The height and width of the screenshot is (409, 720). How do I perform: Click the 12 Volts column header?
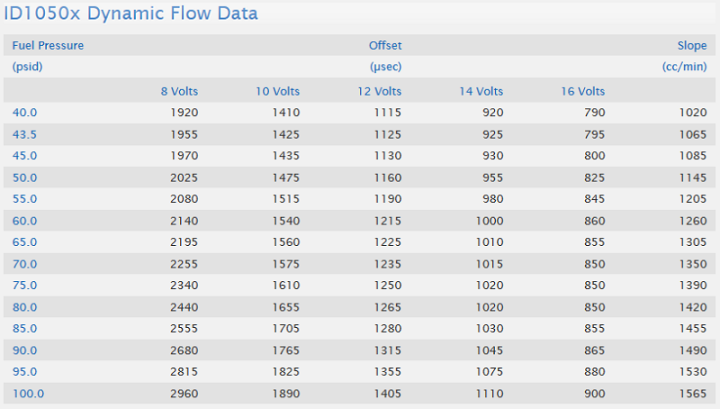[x=380, y=91]
